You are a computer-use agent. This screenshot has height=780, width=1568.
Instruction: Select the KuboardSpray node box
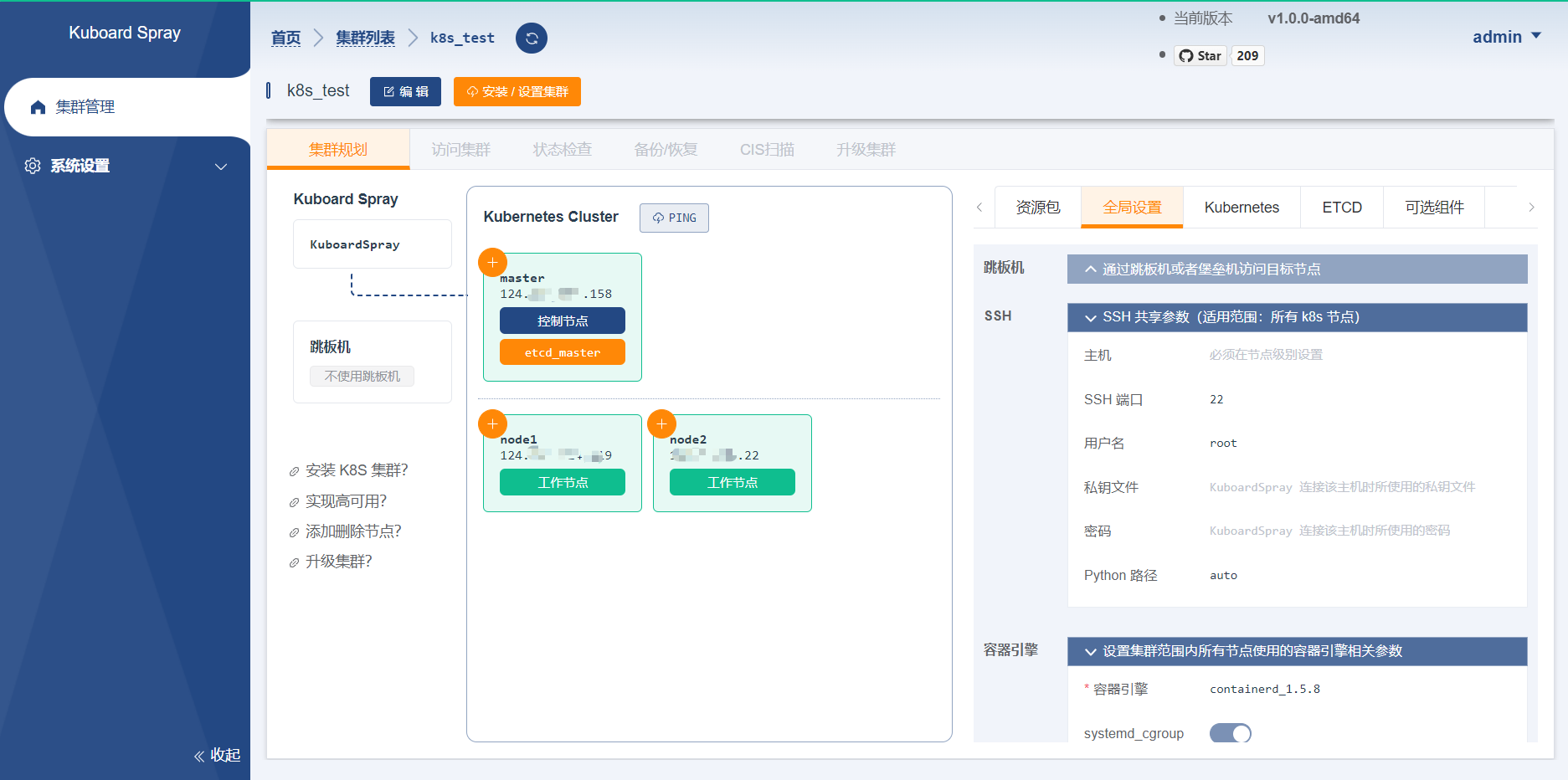point(373,244)
